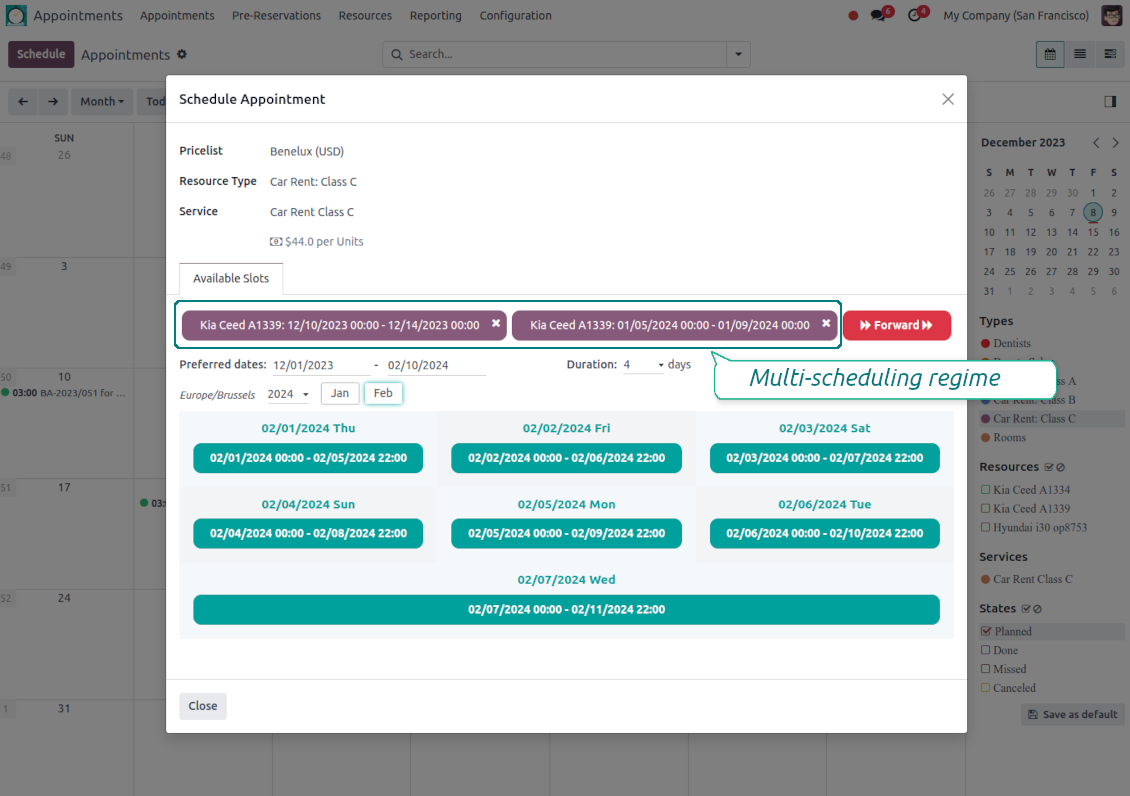Click the red Forward button
Image resolution: width=1130 pixels, height=796 pixels.
pos(896,325)
